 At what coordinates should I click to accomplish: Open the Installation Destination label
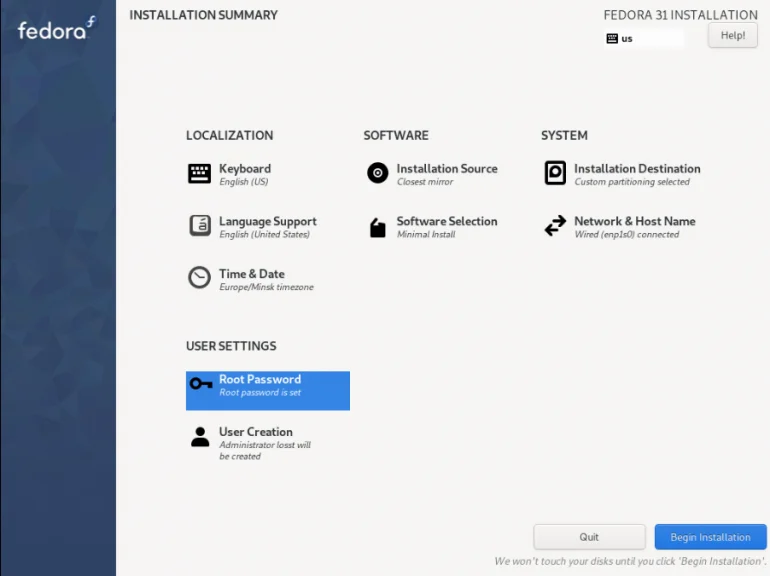click(637, 168)
